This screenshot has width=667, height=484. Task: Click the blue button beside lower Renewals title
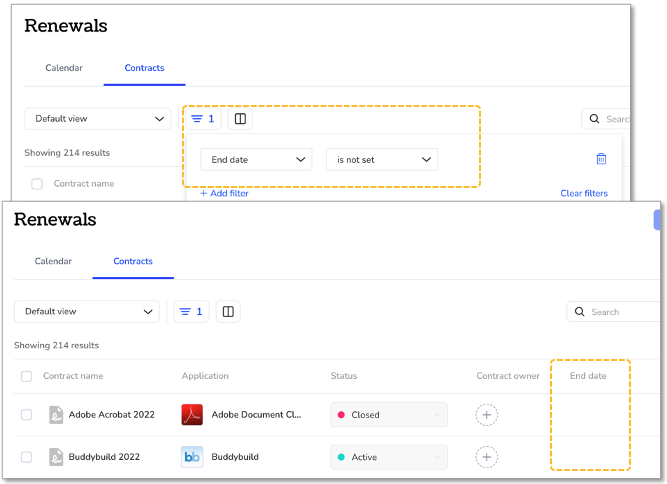click(x=657, y=219)
